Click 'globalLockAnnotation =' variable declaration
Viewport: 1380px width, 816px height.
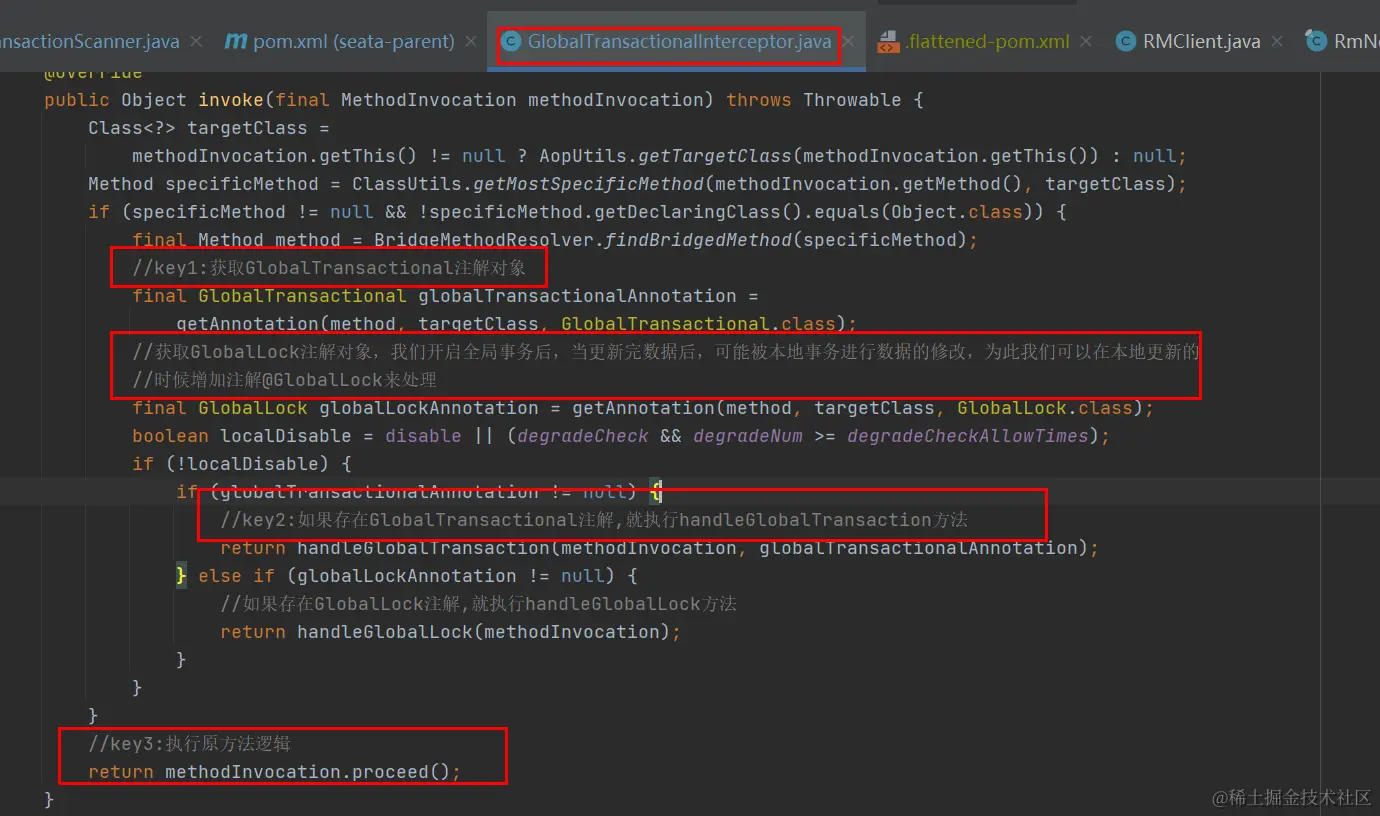point(440,408)
